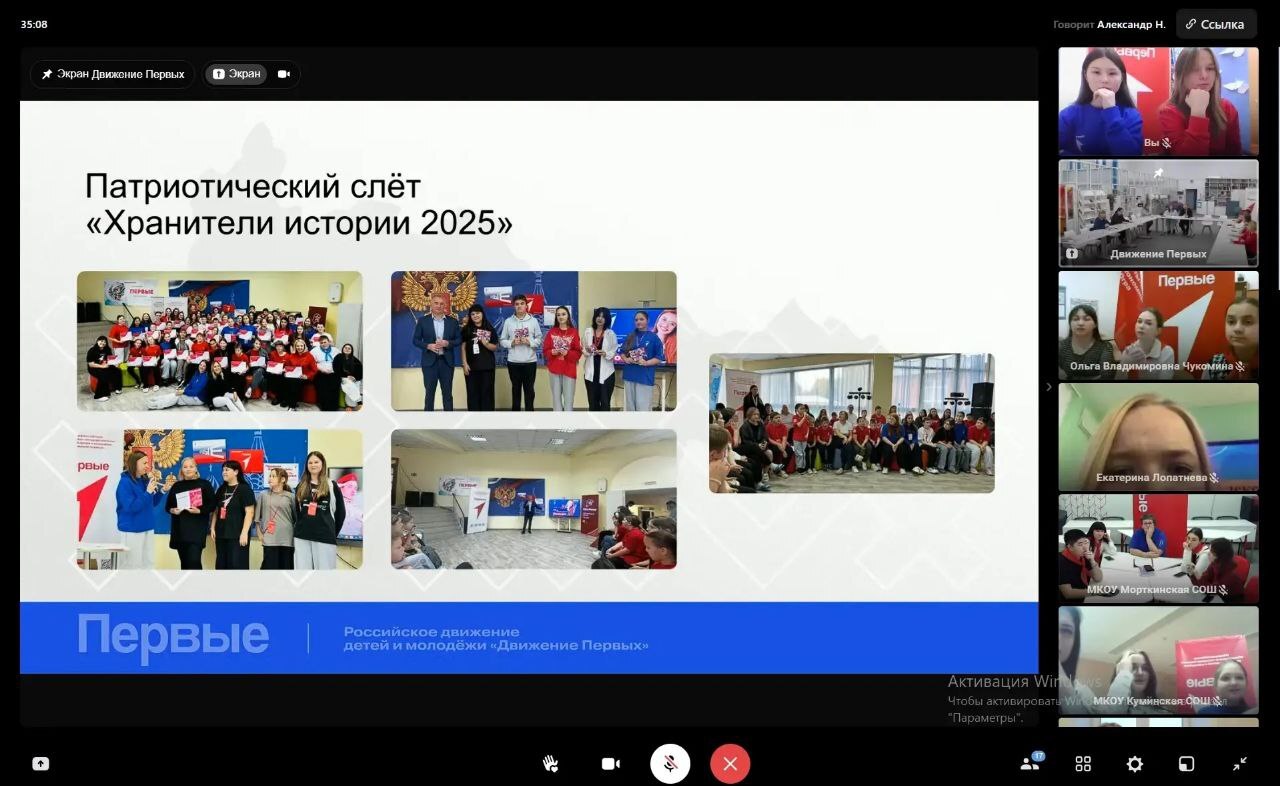The image size is (1280, 786).
Task: Select the 'Движение Первых' participant thumbnail
Action: coord(1158,212)
